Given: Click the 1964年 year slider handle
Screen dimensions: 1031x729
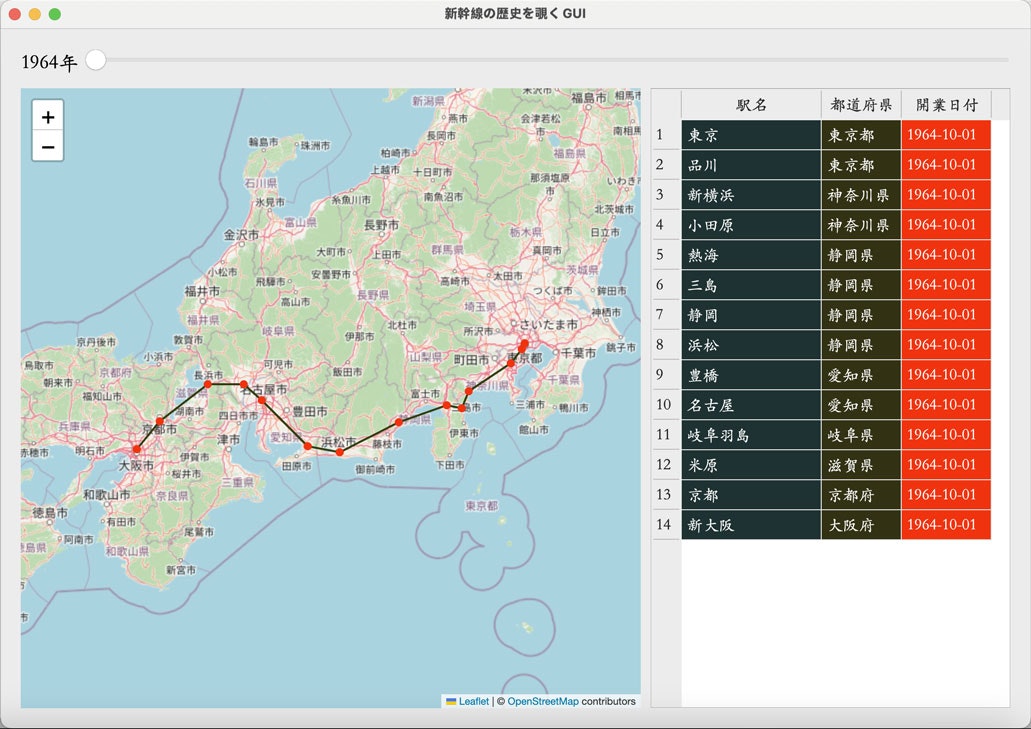Looking at the screenshot, I should (x=96, y=60).
